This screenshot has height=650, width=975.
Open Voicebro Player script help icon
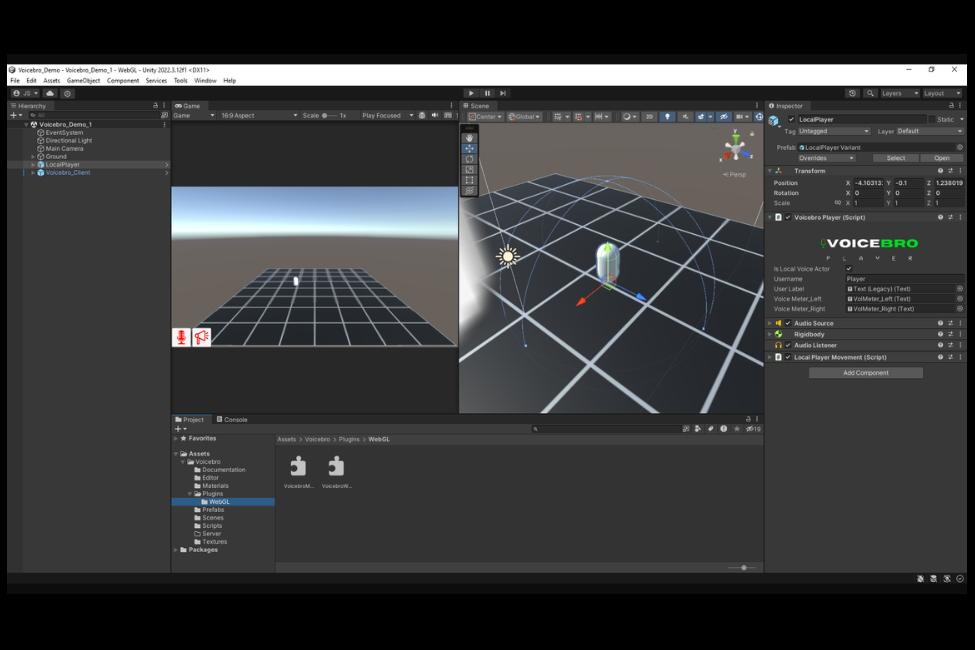coord(940,218)
